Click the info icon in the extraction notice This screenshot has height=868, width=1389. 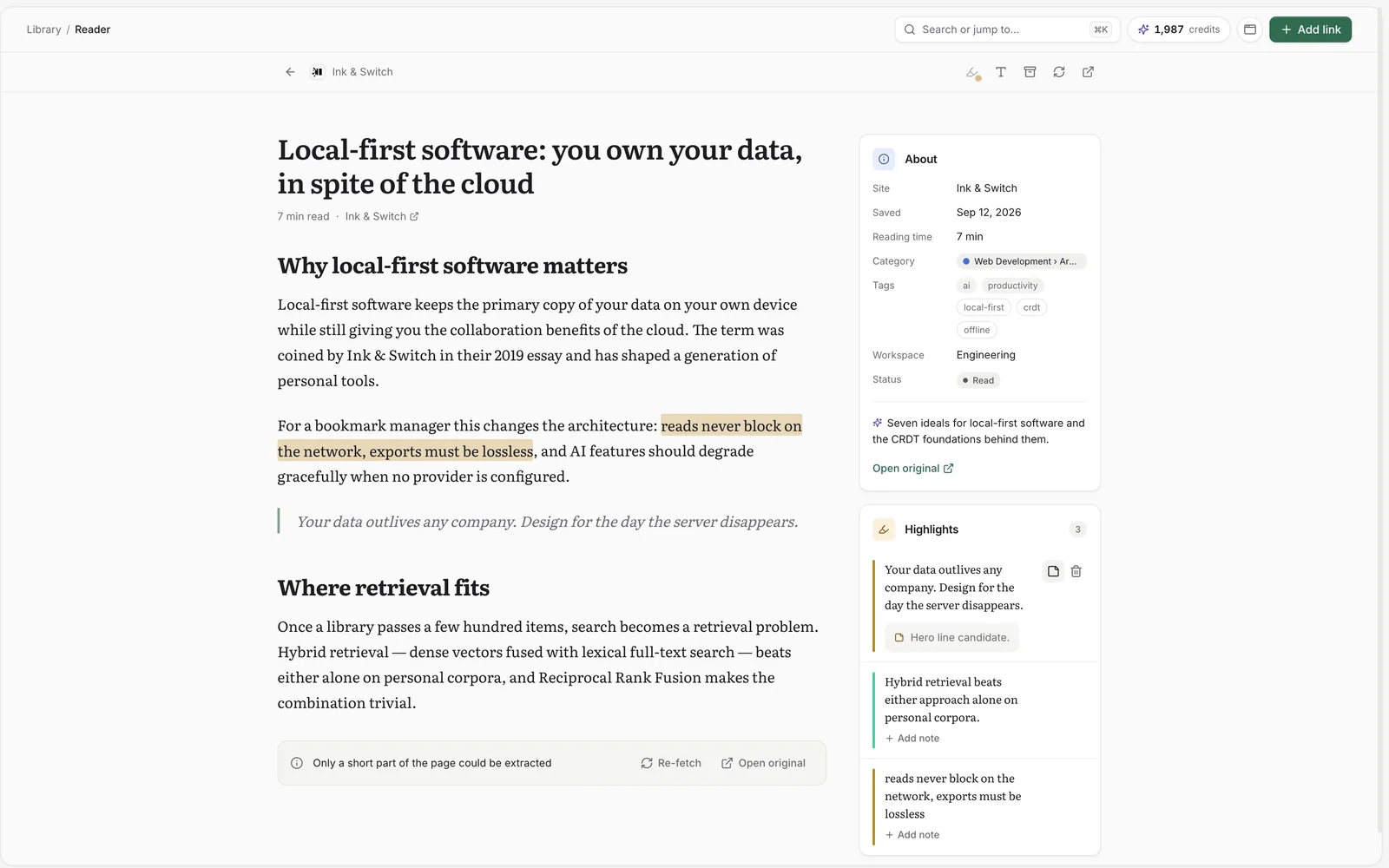(297, 763)
